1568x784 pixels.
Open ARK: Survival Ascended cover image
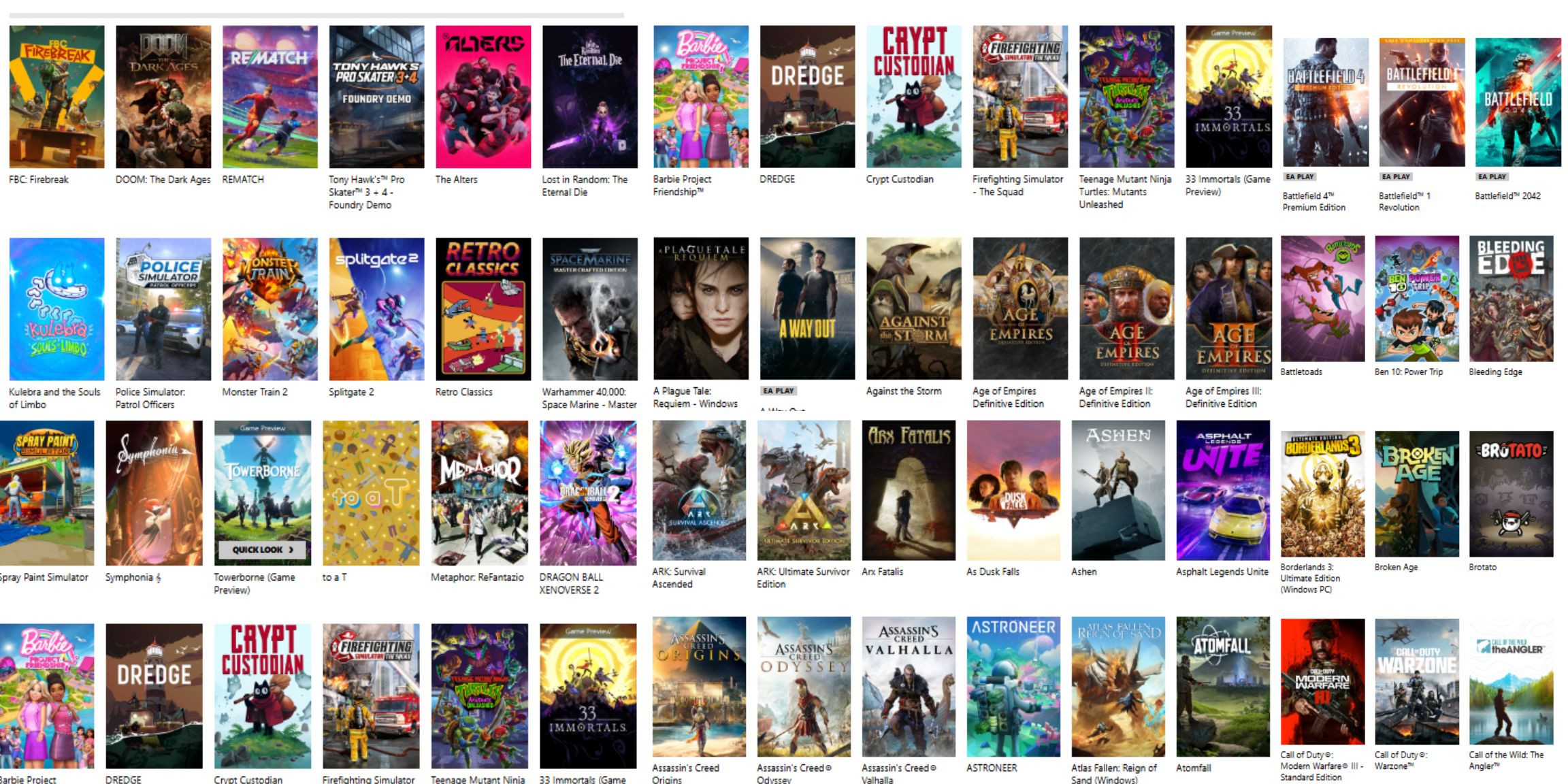coord(699,491)
